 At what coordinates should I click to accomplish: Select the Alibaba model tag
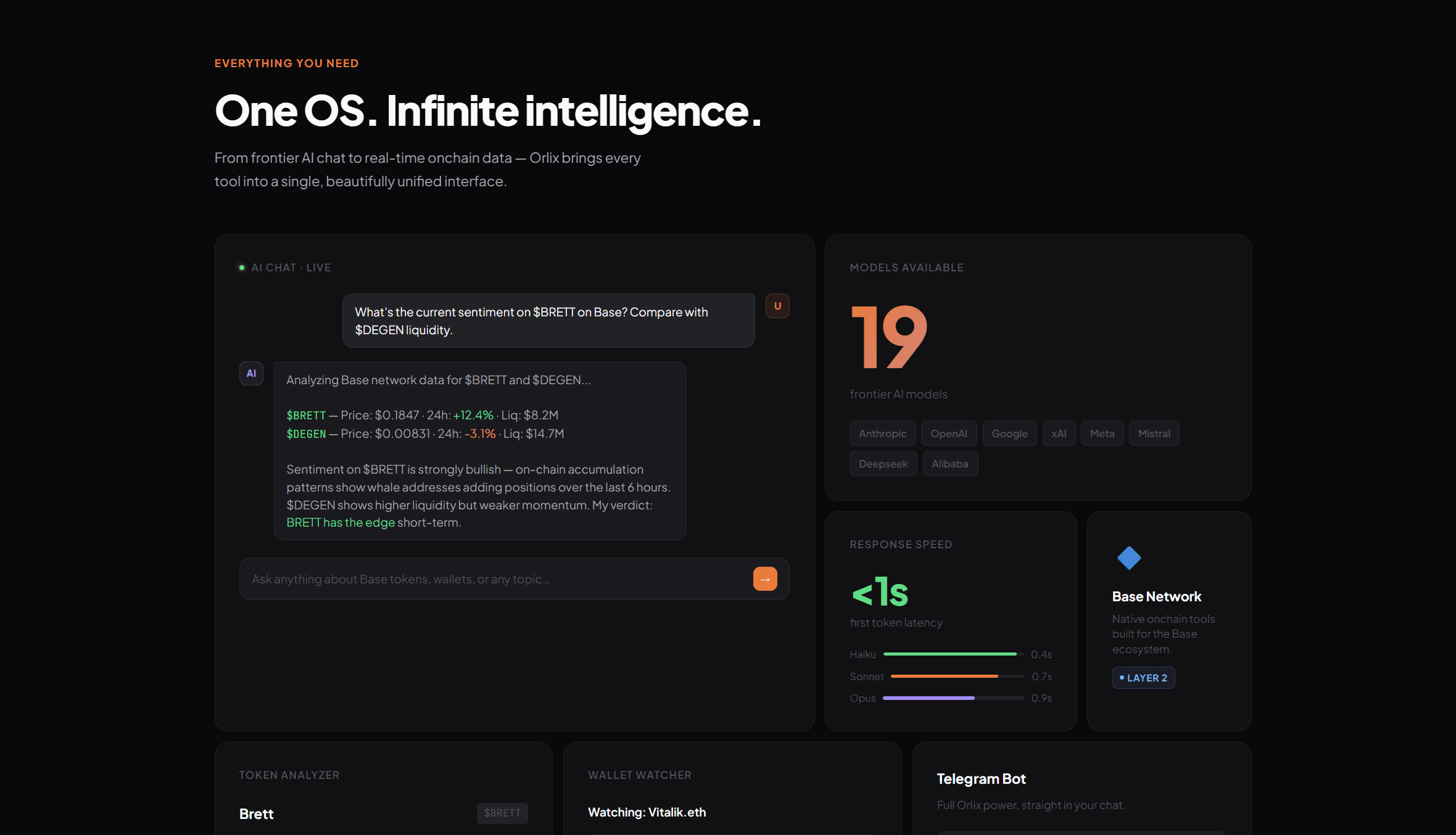[x=950, y=464]
